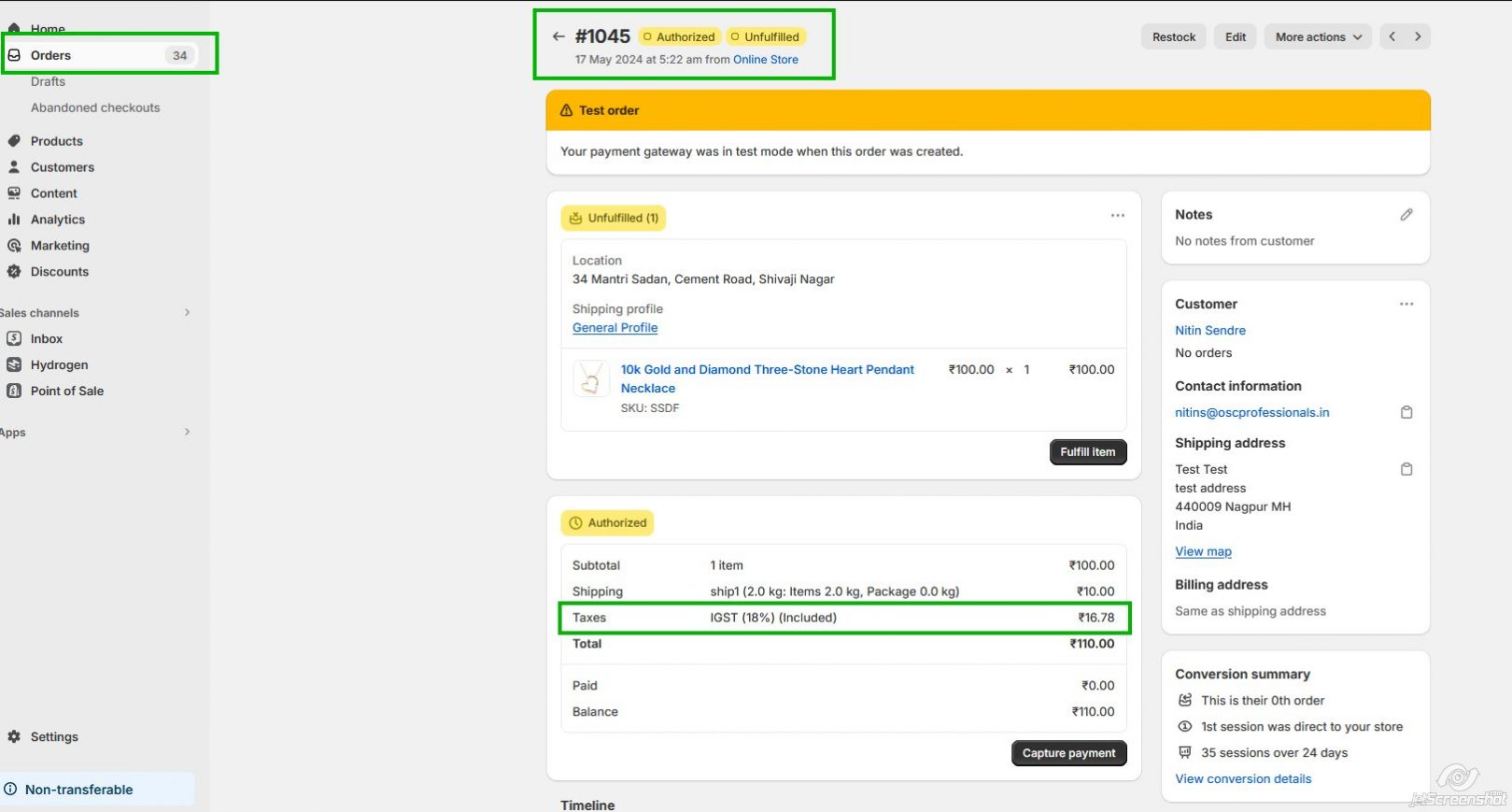
Task: Open View conversion details link
Action: (1242, 779)
